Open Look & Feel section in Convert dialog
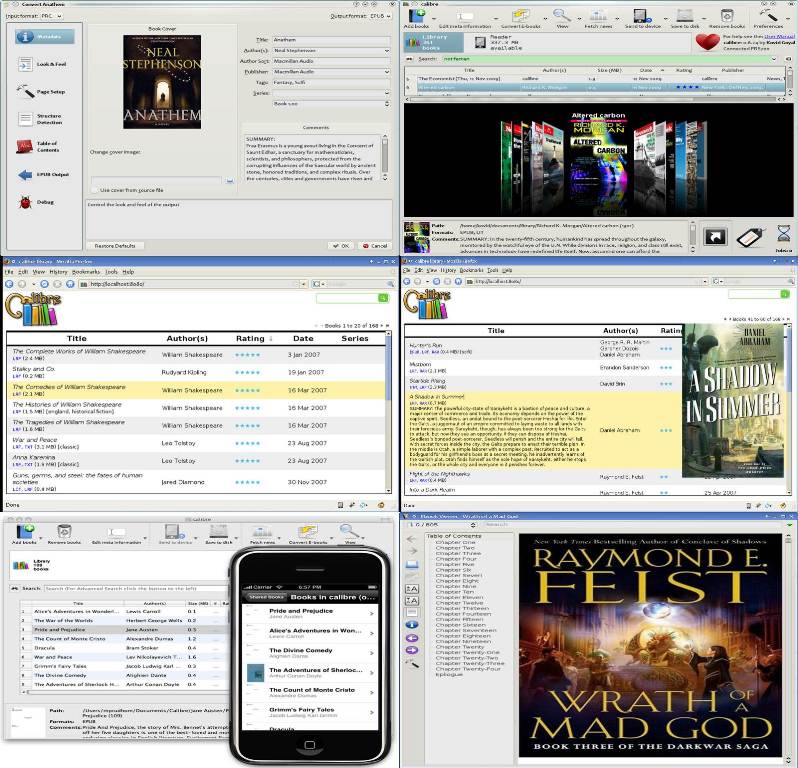 pyautogui.click(x=43, y=65)
